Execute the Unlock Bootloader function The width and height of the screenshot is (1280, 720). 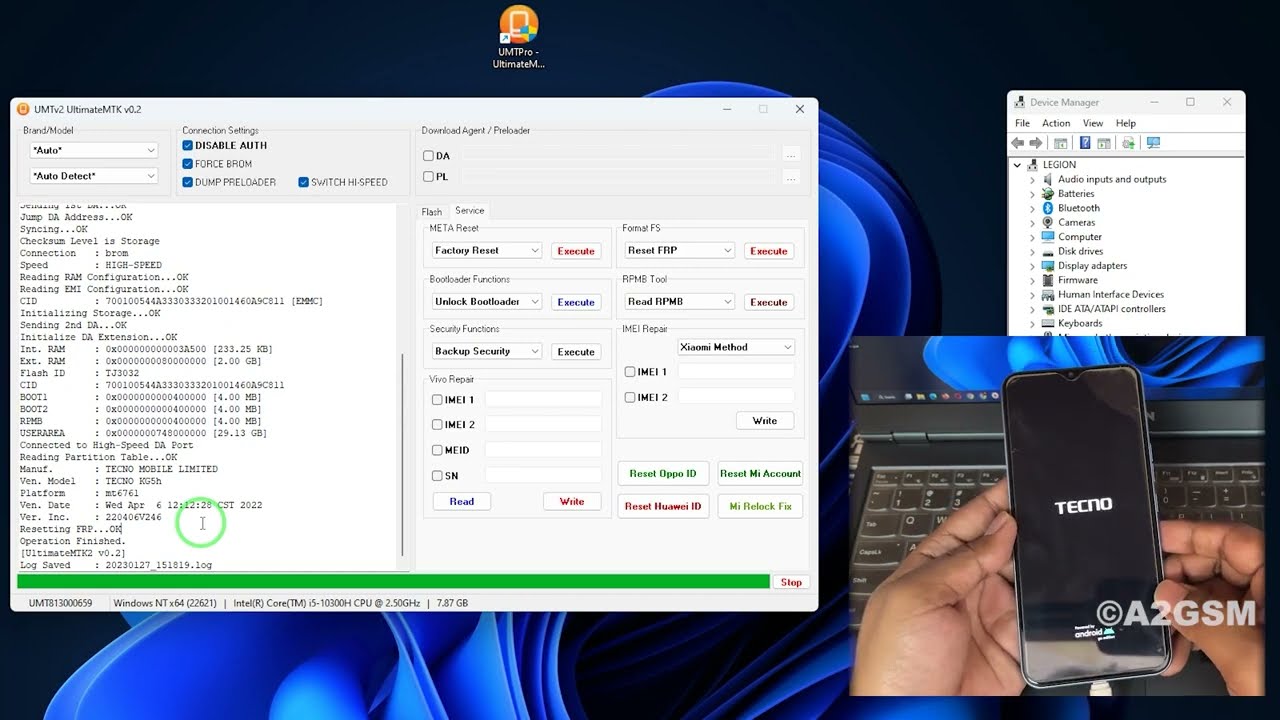[x=576, y=302]
